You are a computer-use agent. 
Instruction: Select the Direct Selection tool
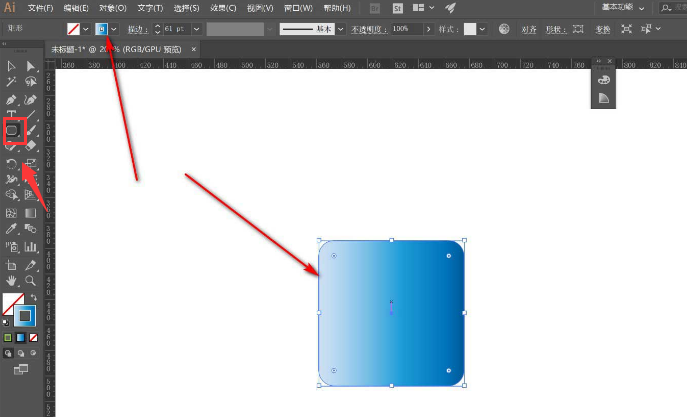click(30, 66)
